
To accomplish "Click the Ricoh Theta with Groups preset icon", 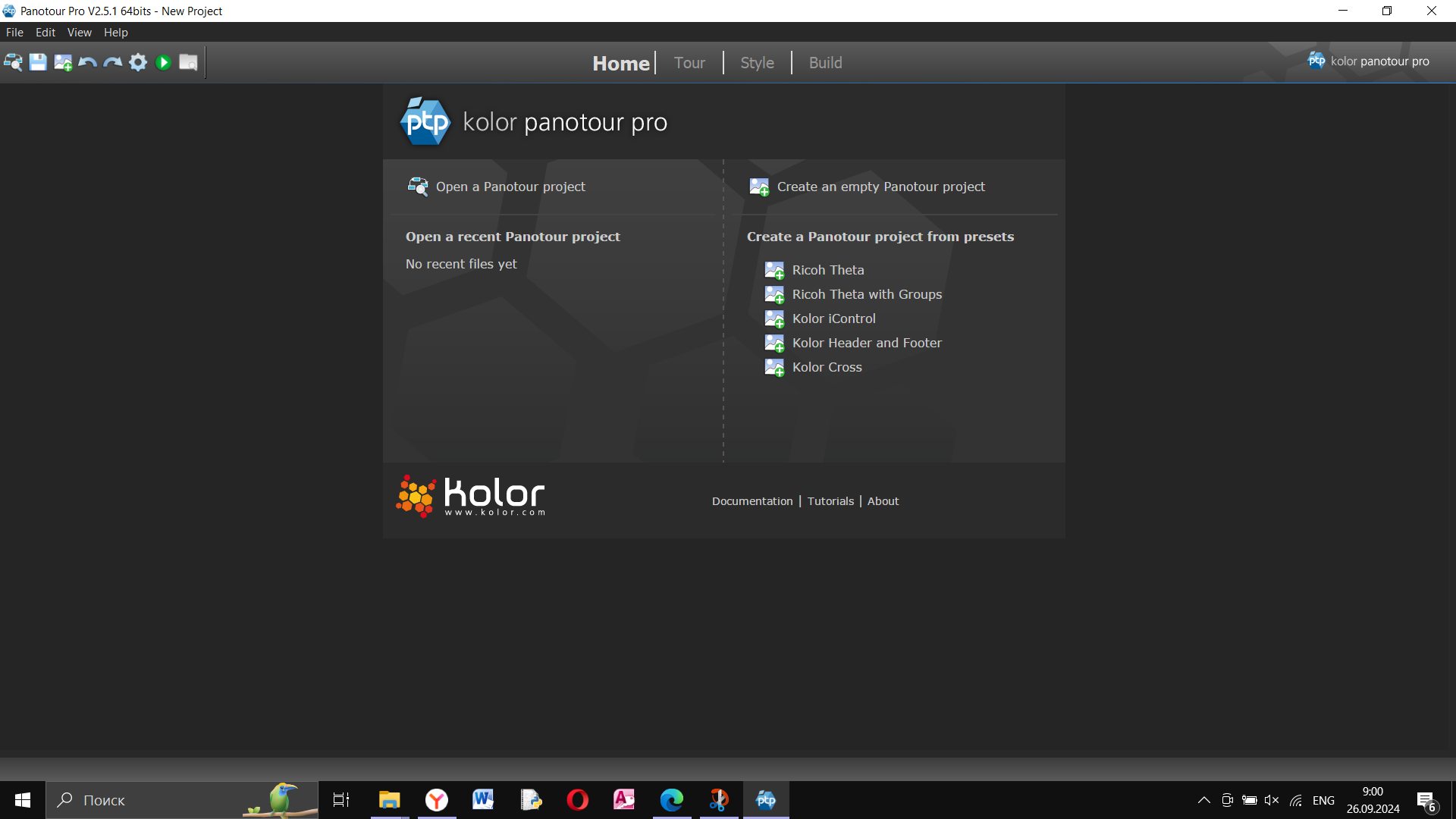I will [774, 294].
